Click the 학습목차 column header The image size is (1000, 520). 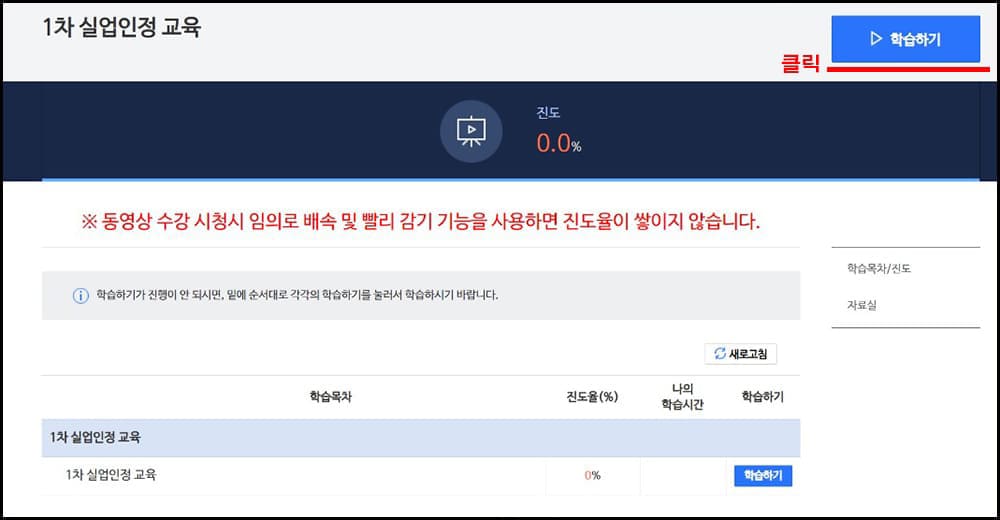[330, 396]
